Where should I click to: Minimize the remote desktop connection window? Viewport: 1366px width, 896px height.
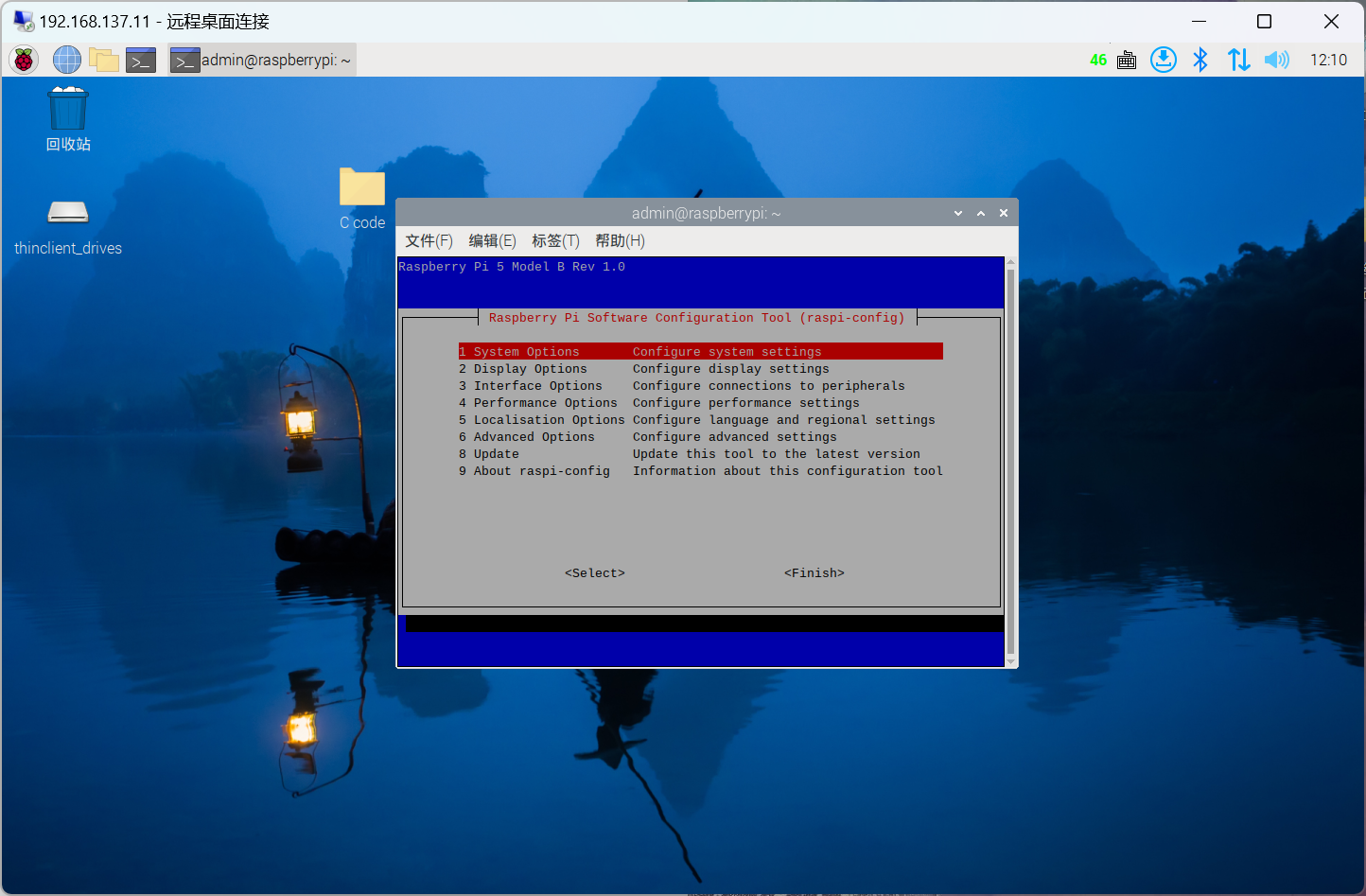coord(1199,21)
